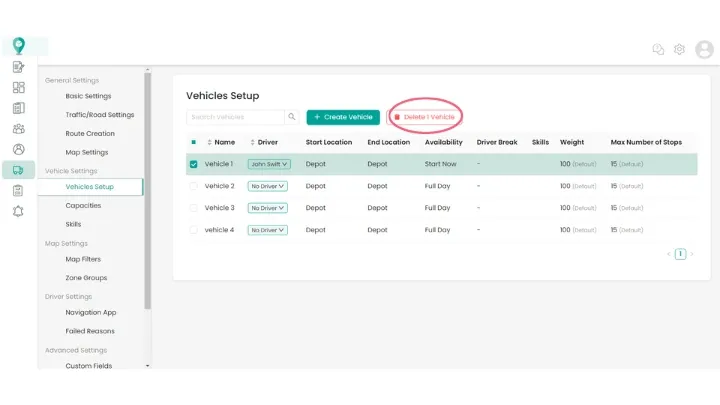This screenshot has width=720, height=405.
Task: Click the search magnifier icon
Action: click(x=292, y=117)
